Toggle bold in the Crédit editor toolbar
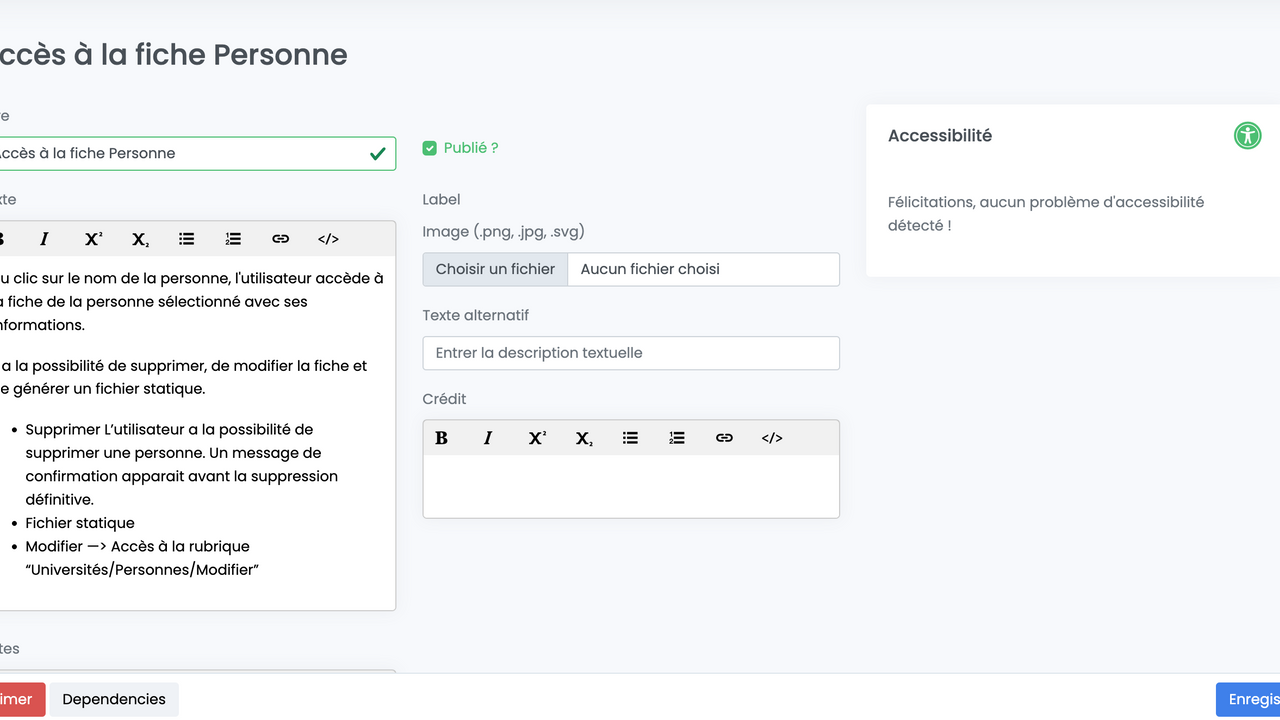 [x=441, y=438]
